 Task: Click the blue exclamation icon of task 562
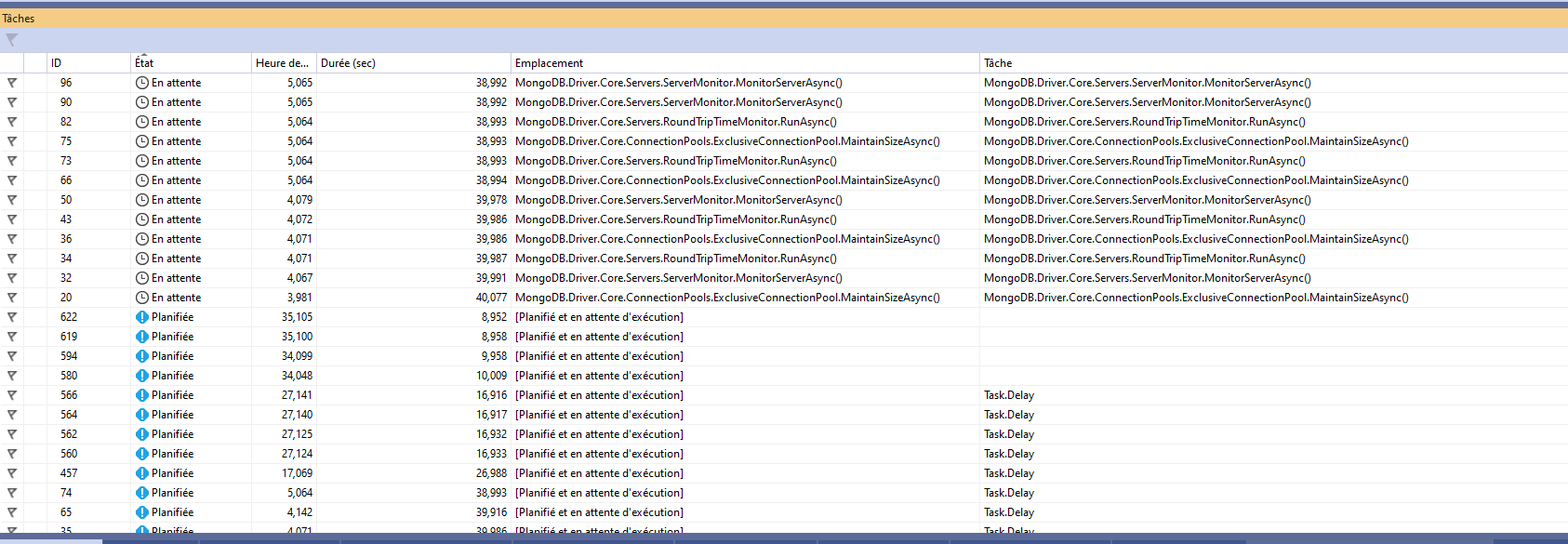coord(142,434)
